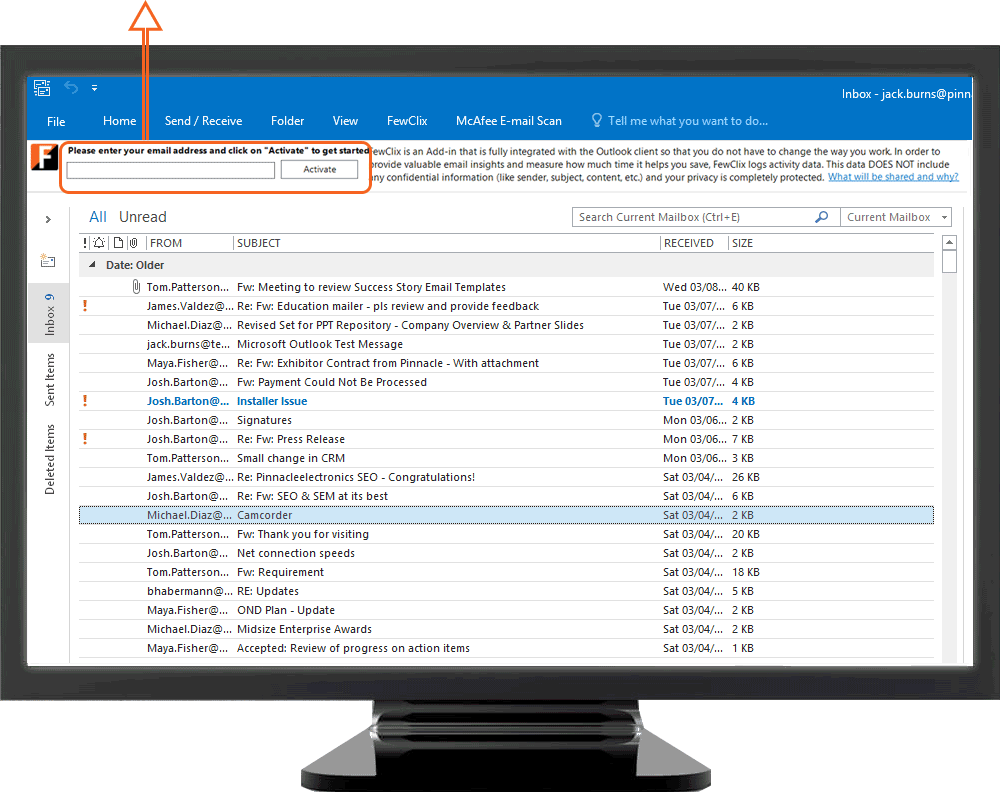Sort by Importance column icon
This screenshot has width=1003, height=800.
[x=85, y=243]
